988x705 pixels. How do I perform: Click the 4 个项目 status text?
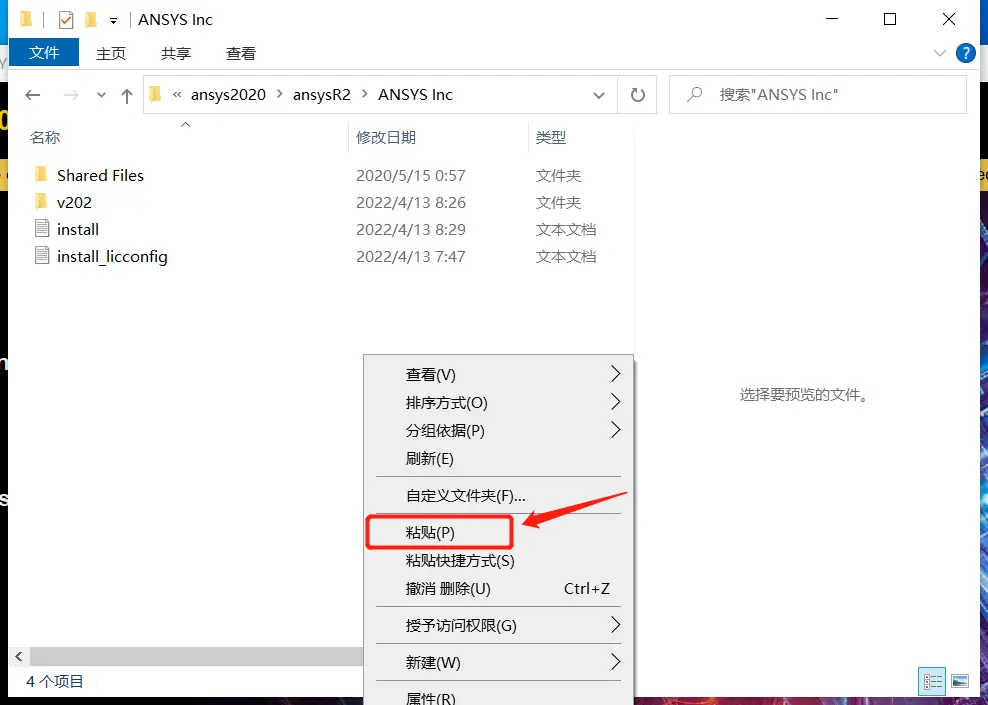pyautogui.click(x=55, y=681)
